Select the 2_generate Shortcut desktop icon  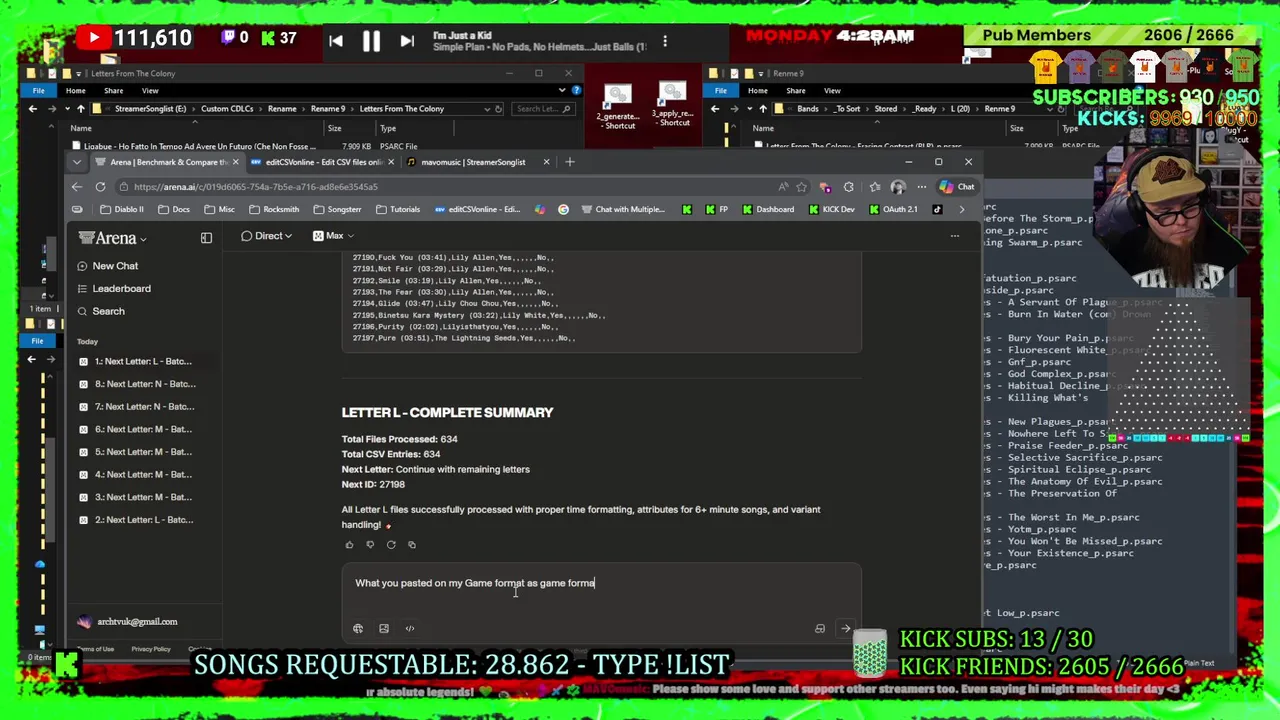tap(618, 107)
